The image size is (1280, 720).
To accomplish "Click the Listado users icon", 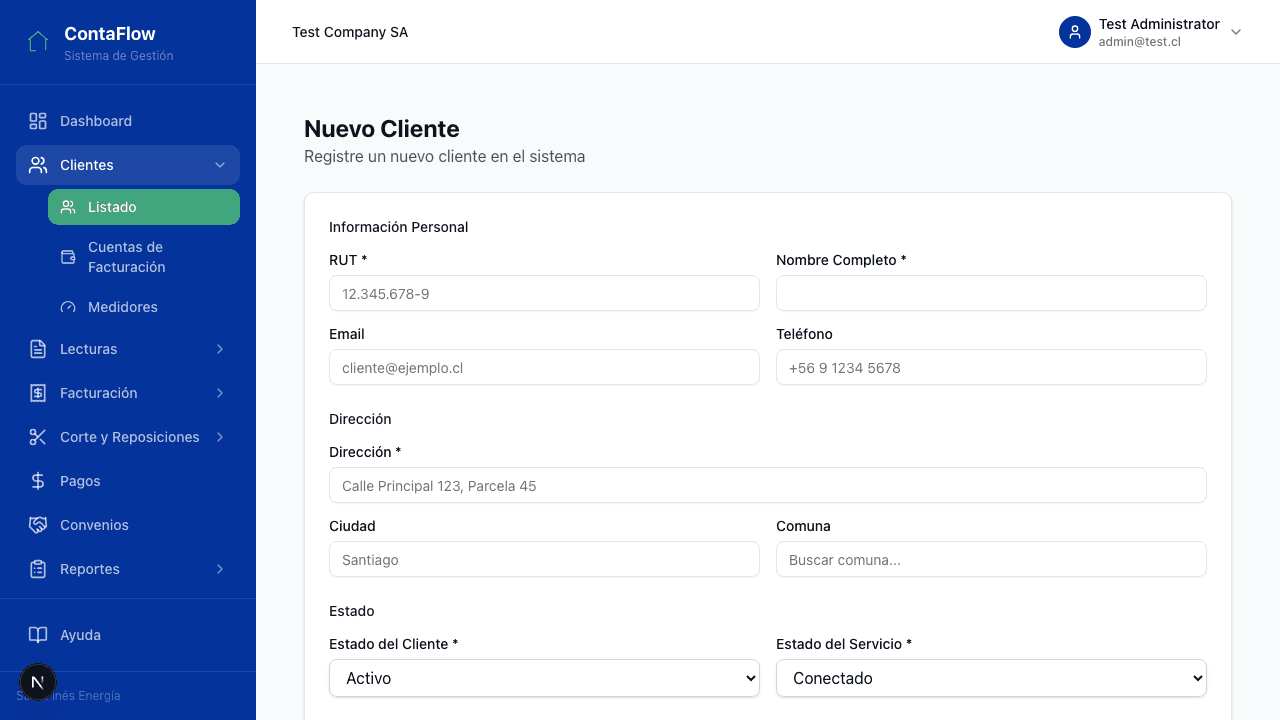I will coord(68,207).
